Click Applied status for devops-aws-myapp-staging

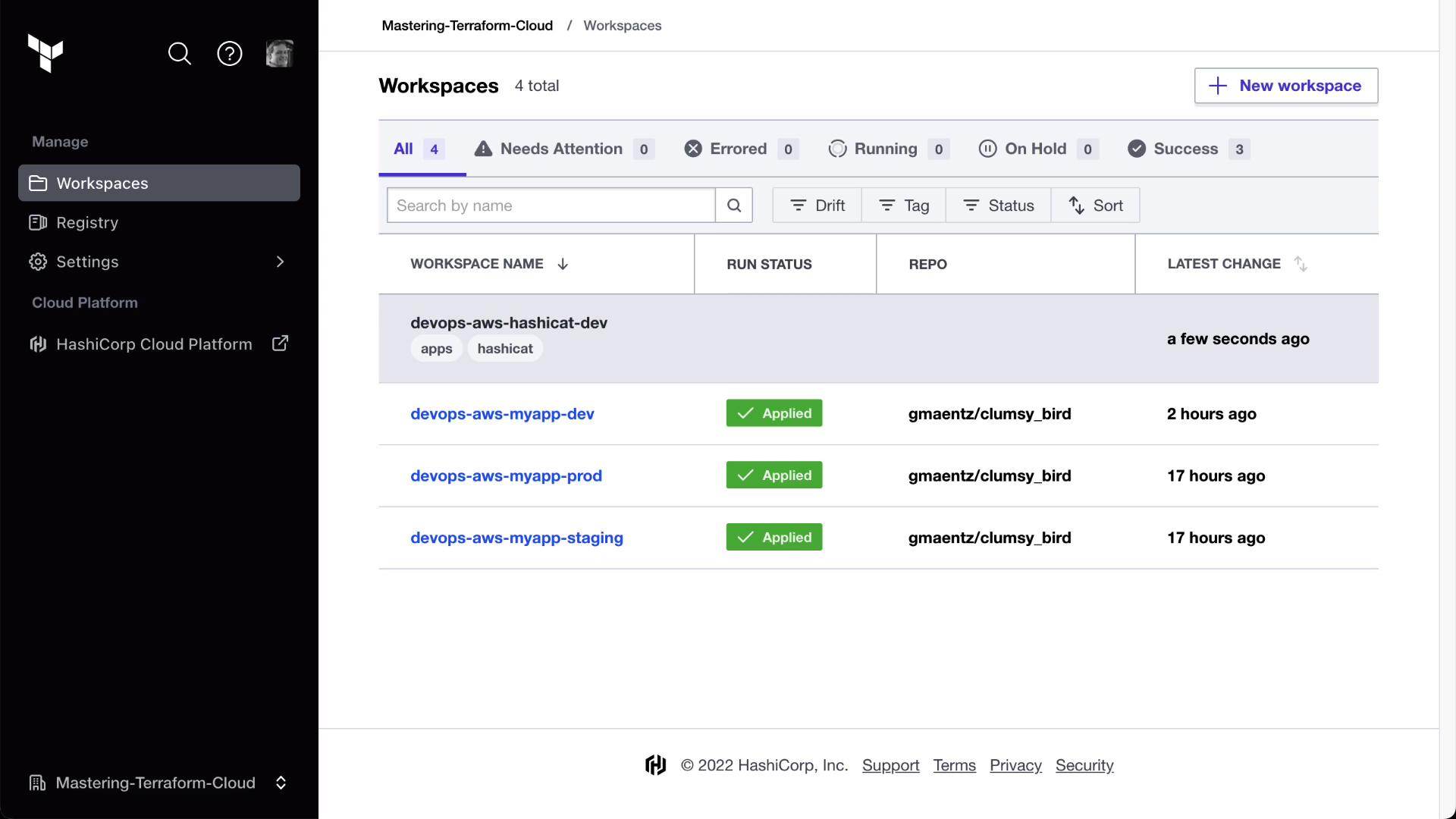click(x=774, y=538)
